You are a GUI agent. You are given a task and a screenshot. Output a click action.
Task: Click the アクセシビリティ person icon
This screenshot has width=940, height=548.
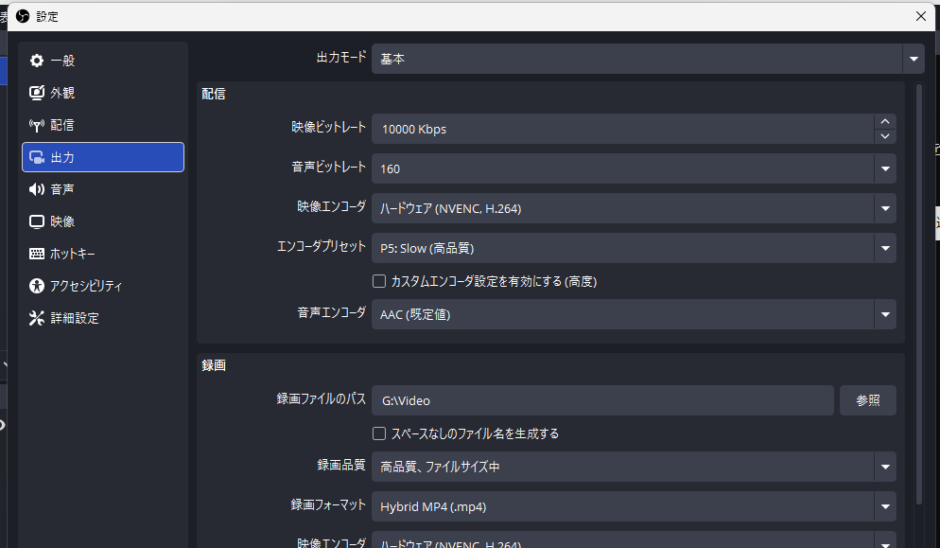37,286
